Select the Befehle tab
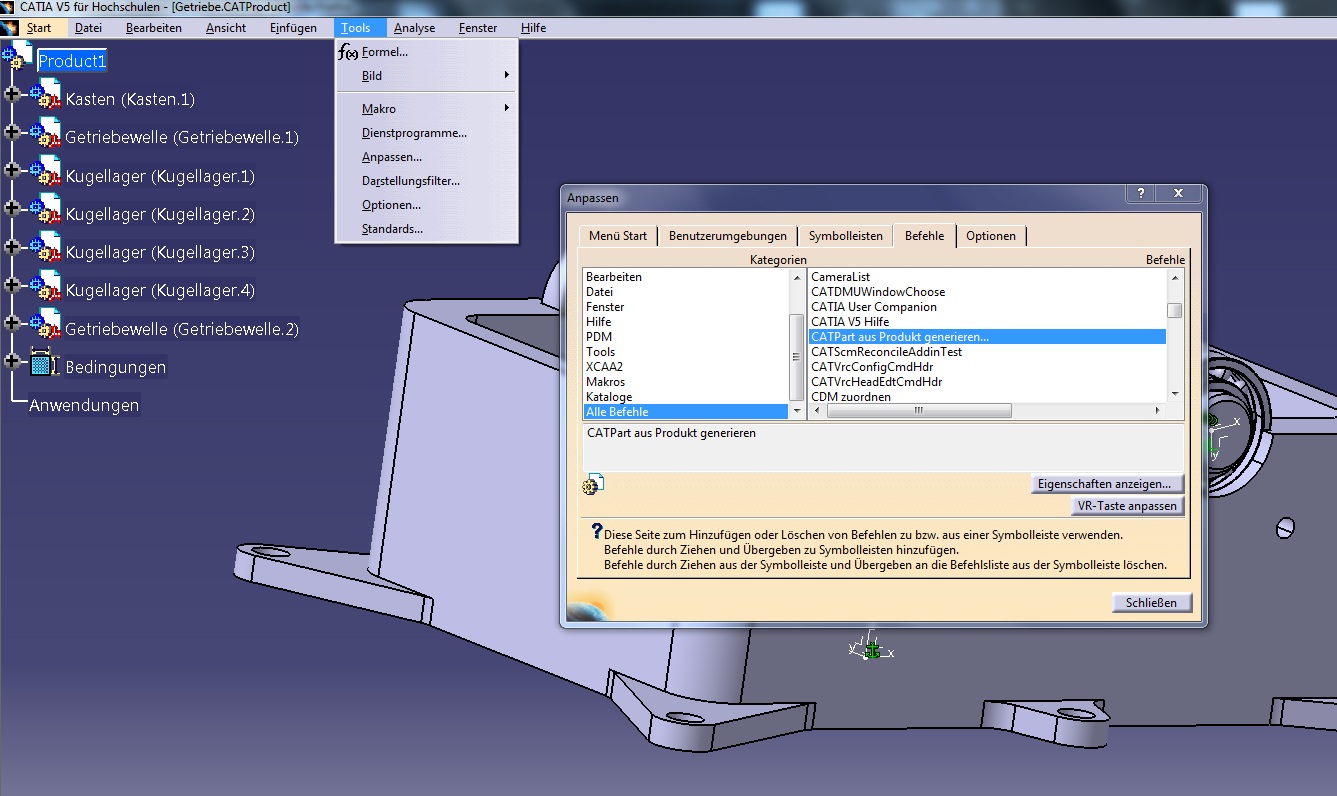 coord(924,236)
